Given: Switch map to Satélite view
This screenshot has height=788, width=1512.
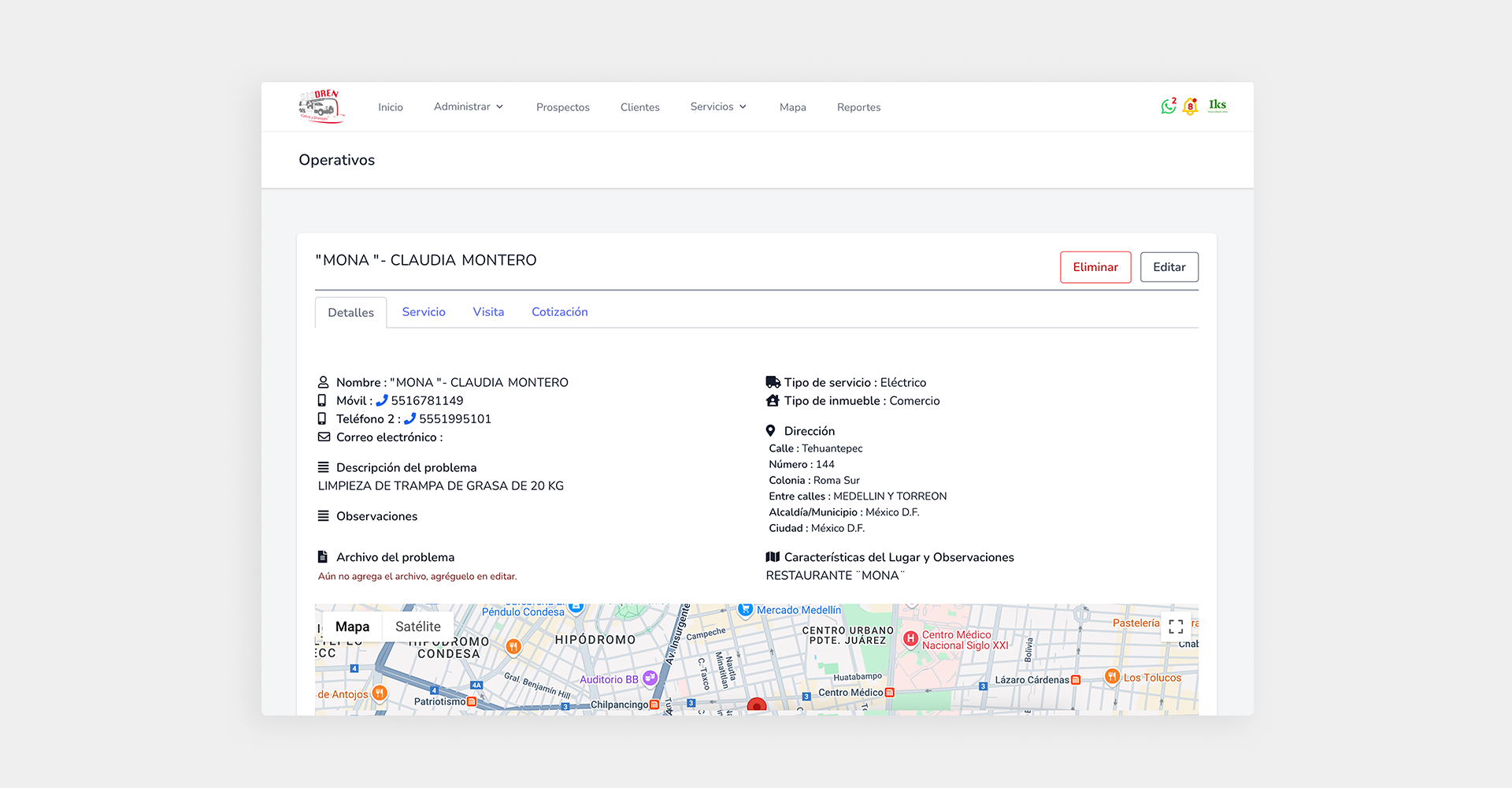Looking at the screenshot, I should pyautogui.click(x=417, y=626).
